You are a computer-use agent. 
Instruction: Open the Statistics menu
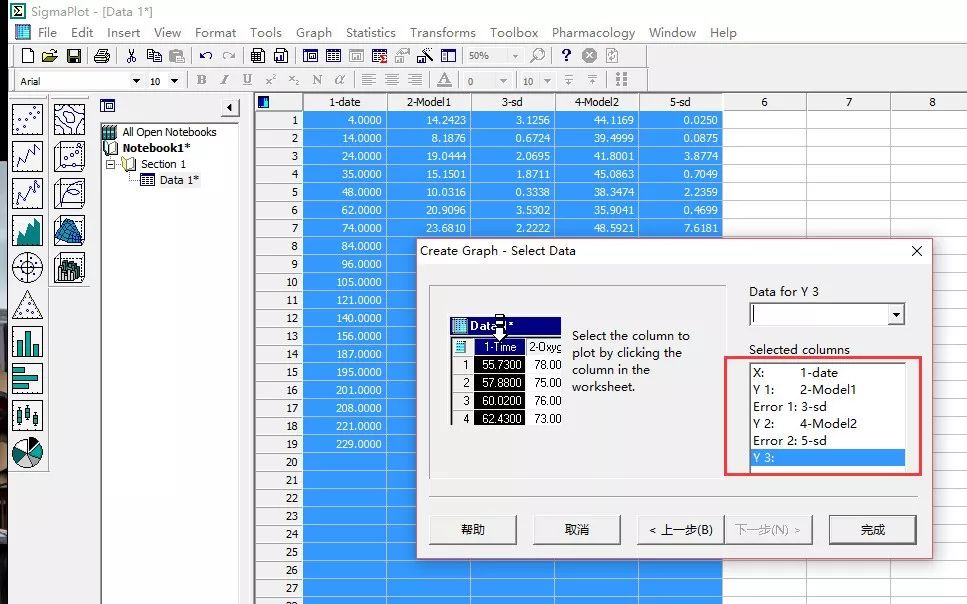[370, 32]
